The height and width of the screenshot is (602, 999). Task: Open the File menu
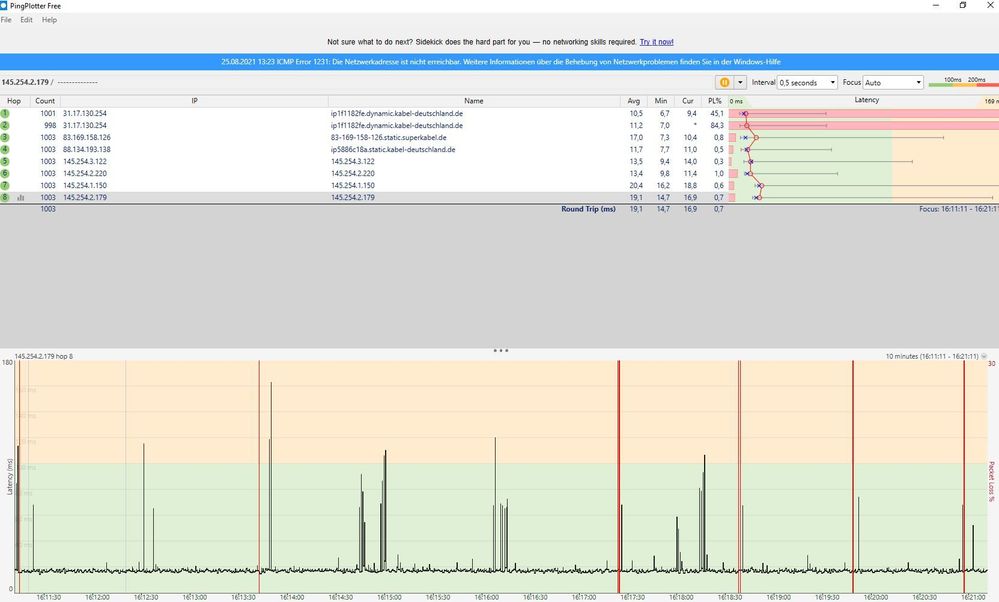[x=6, y=20]
